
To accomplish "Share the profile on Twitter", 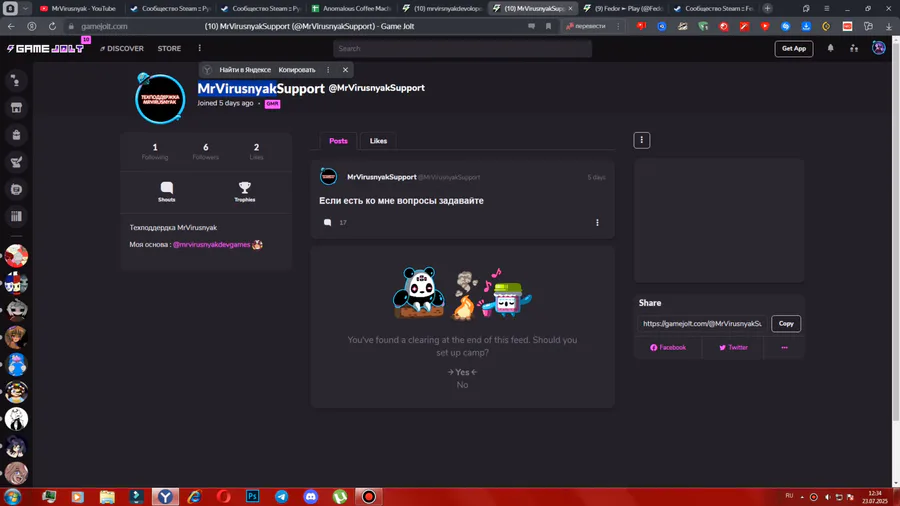I will click(x=733, y=348).
